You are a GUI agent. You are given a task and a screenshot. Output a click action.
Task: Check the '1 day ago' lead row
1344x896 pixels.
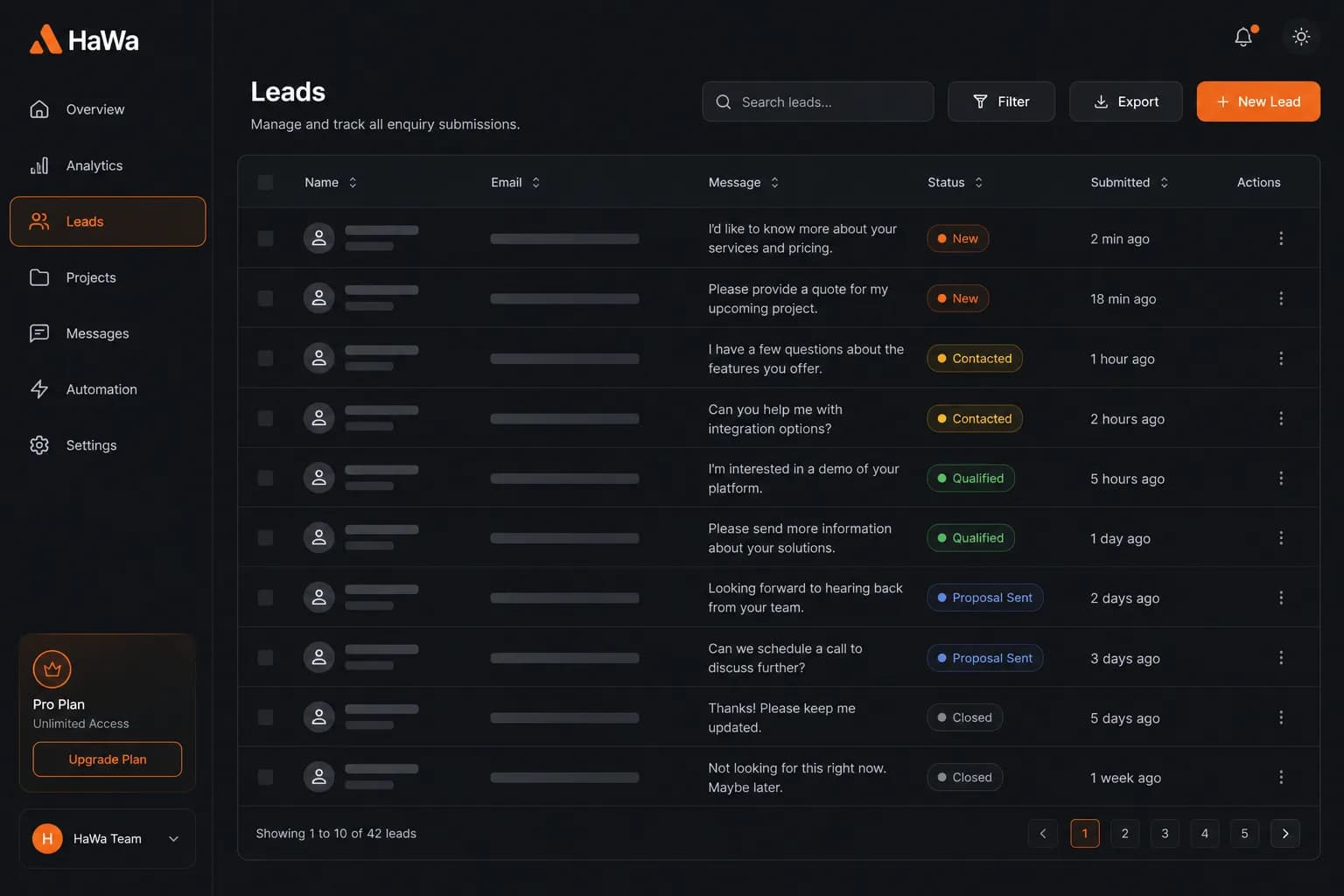tap(265, 538)
